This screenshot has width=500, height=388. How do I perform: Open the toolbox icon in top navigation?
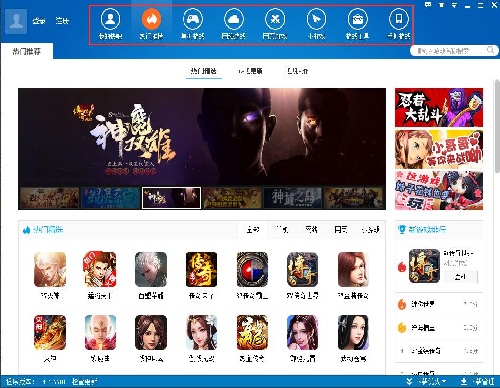click(x=357, y=19)
